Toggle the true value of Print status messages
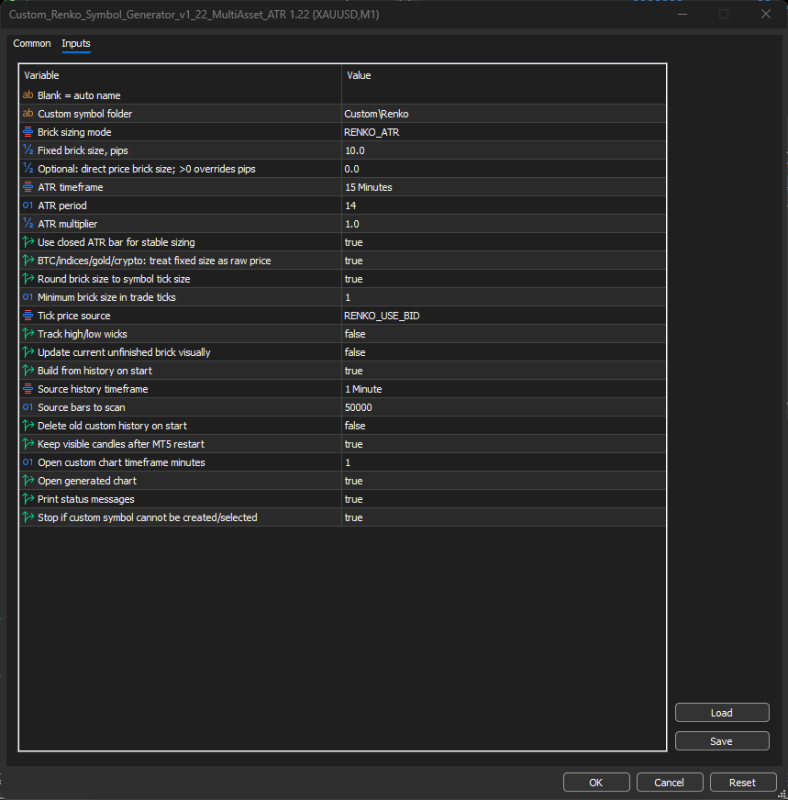788x800 pixels. pyautogui.click(x=504, y=499)
